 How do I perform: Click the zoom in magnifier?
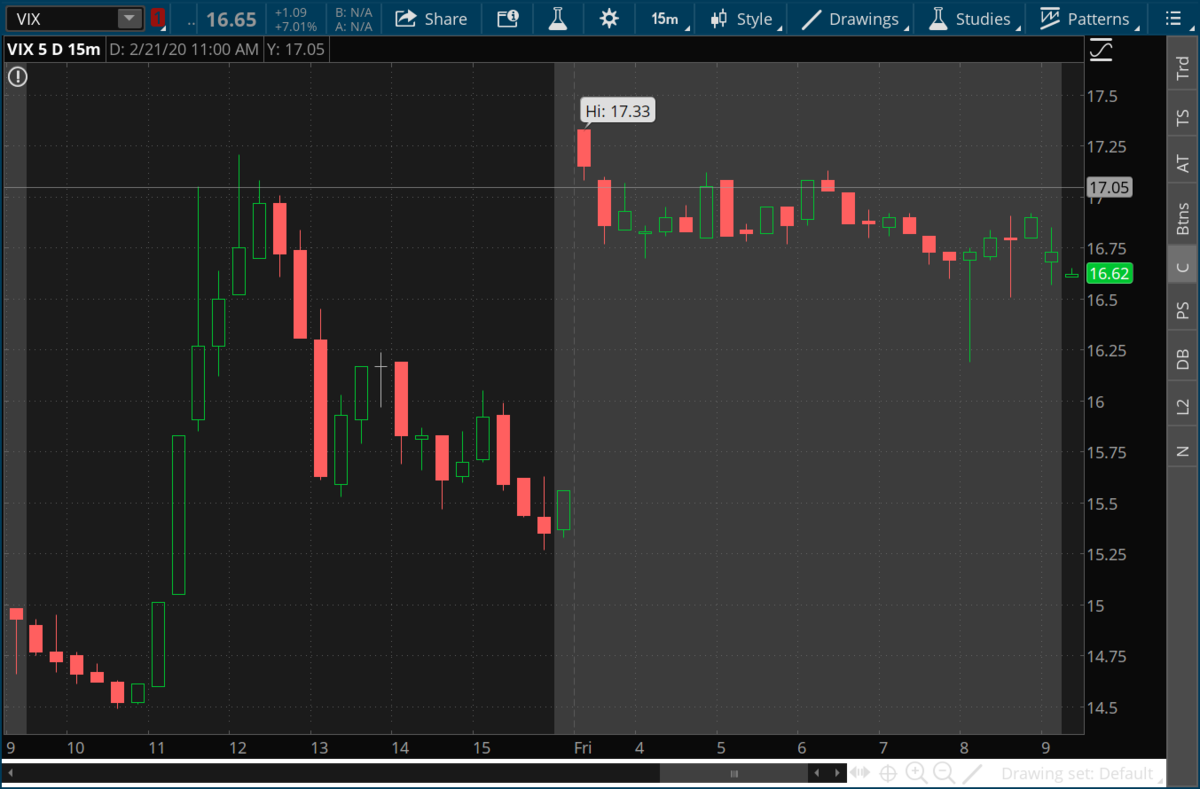[x=916, y=773]
